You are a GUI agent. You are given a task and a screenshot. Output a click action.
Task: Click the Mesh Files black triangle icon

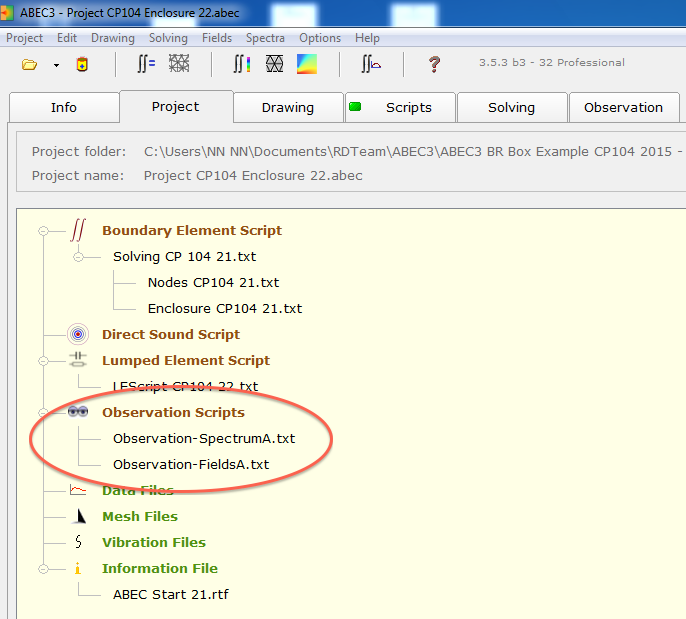click(80, 516)
